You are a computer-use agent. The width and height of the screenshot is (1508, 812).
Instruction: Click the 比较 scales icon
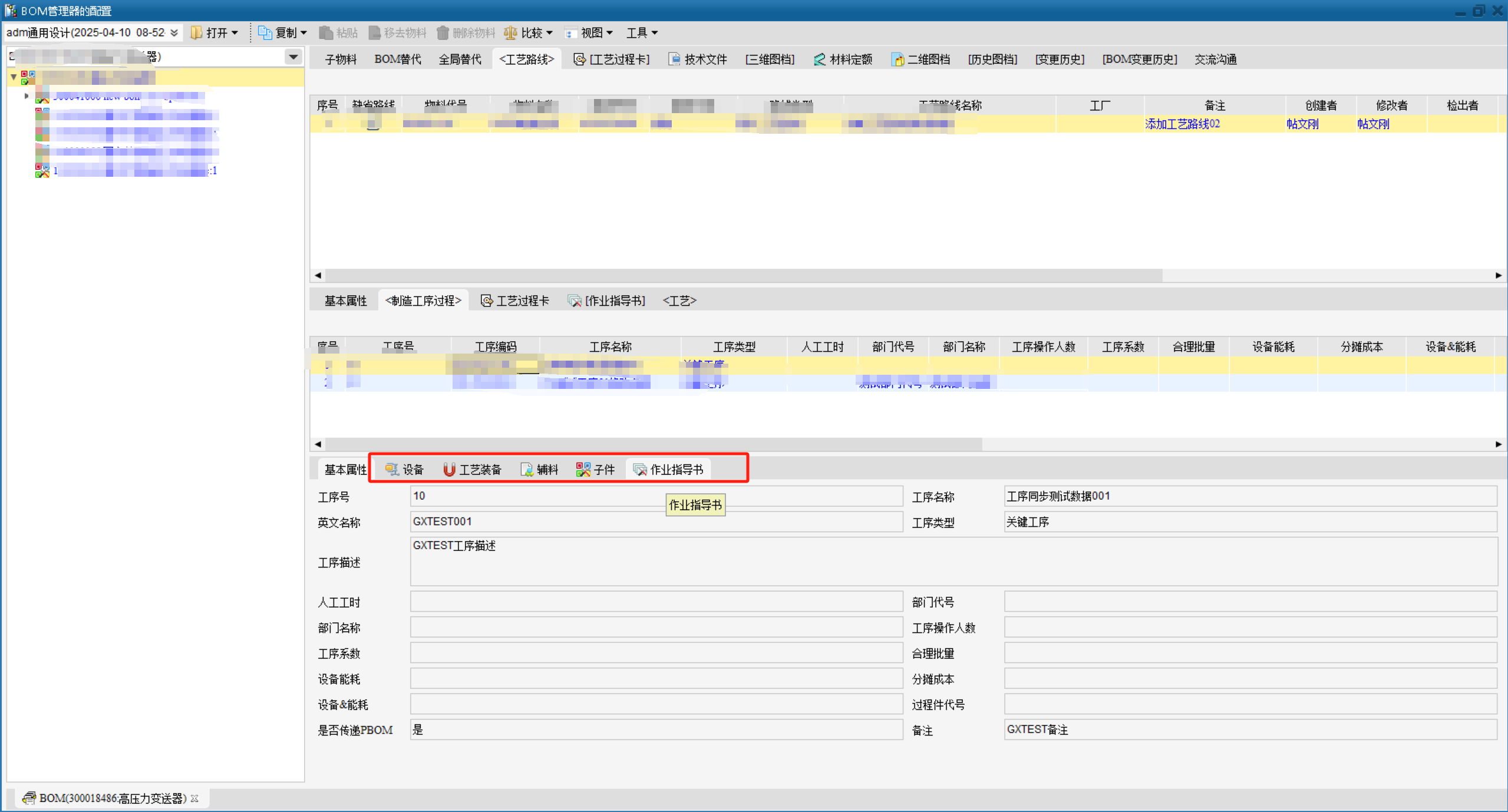click(x=510, y=33)
